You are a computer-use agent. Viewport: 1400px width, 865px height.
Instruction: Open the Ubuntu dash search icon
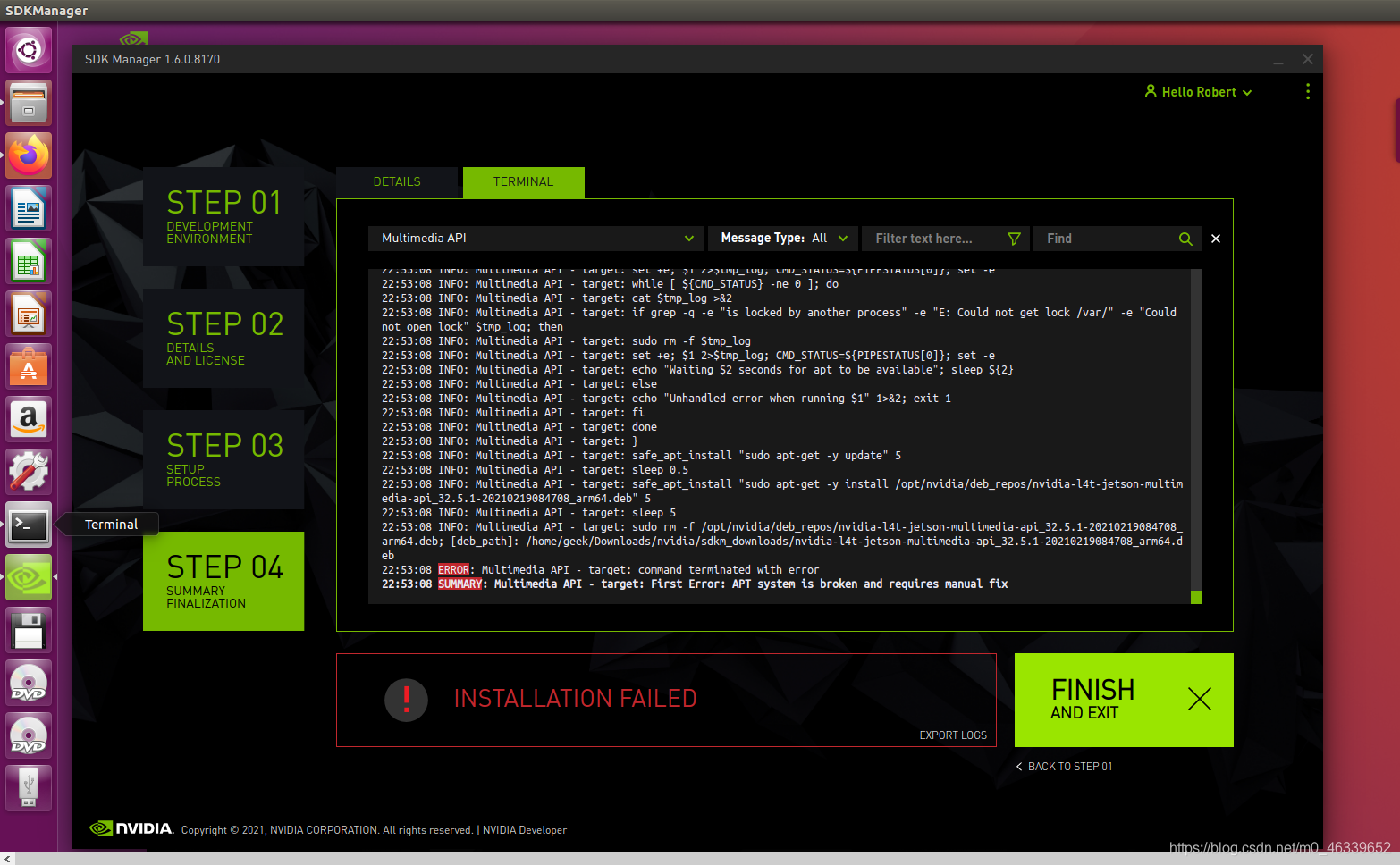[x=29, y=50]
